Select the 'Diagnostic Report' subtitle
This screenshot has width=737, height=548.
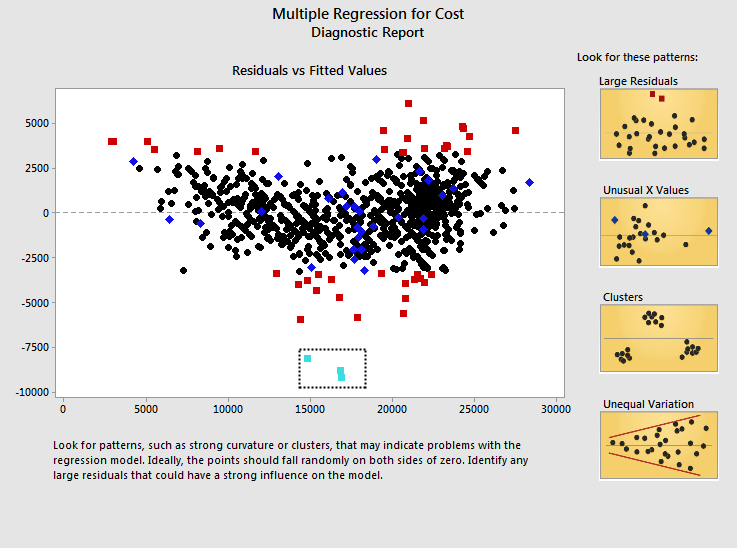[x=367, y=32]
